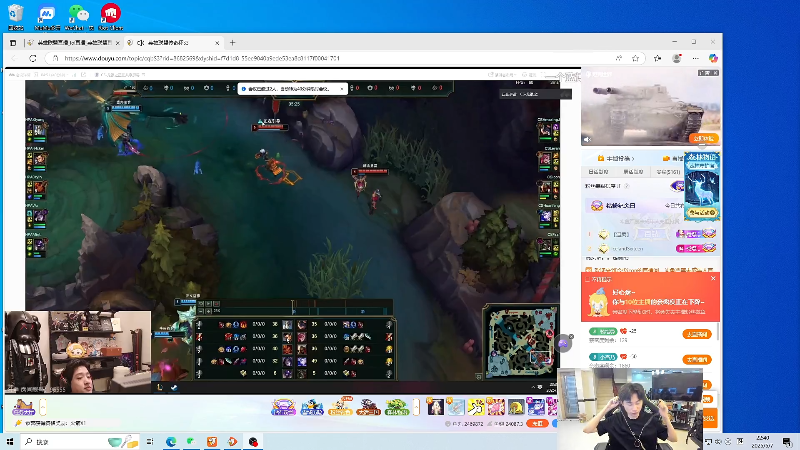
Task: Click the scrollbar in the chat panel
Action: (x=718, y=332)
